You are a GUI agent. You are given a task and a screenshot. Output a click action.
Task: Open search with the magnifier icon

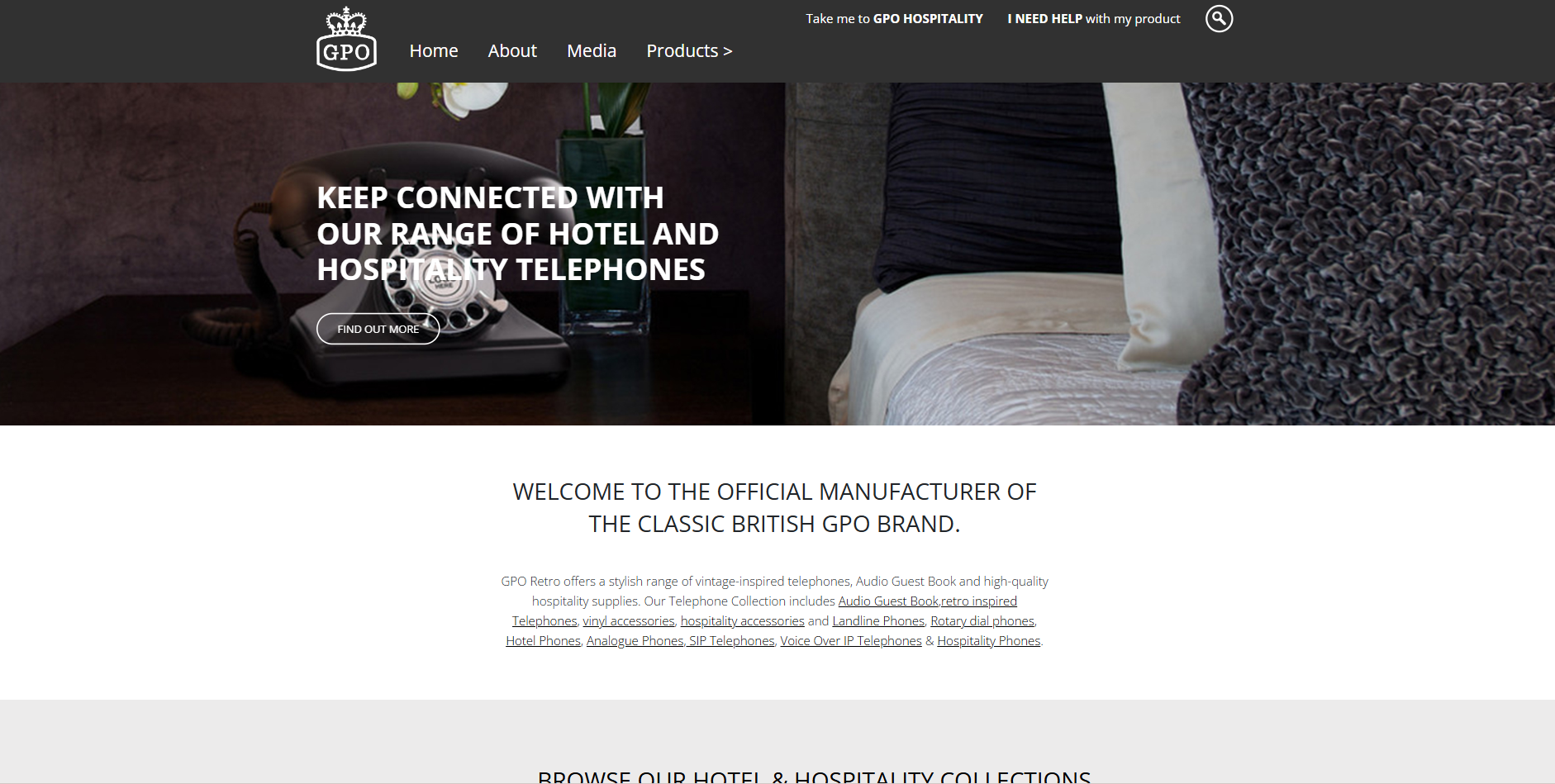click(1219, 18)
